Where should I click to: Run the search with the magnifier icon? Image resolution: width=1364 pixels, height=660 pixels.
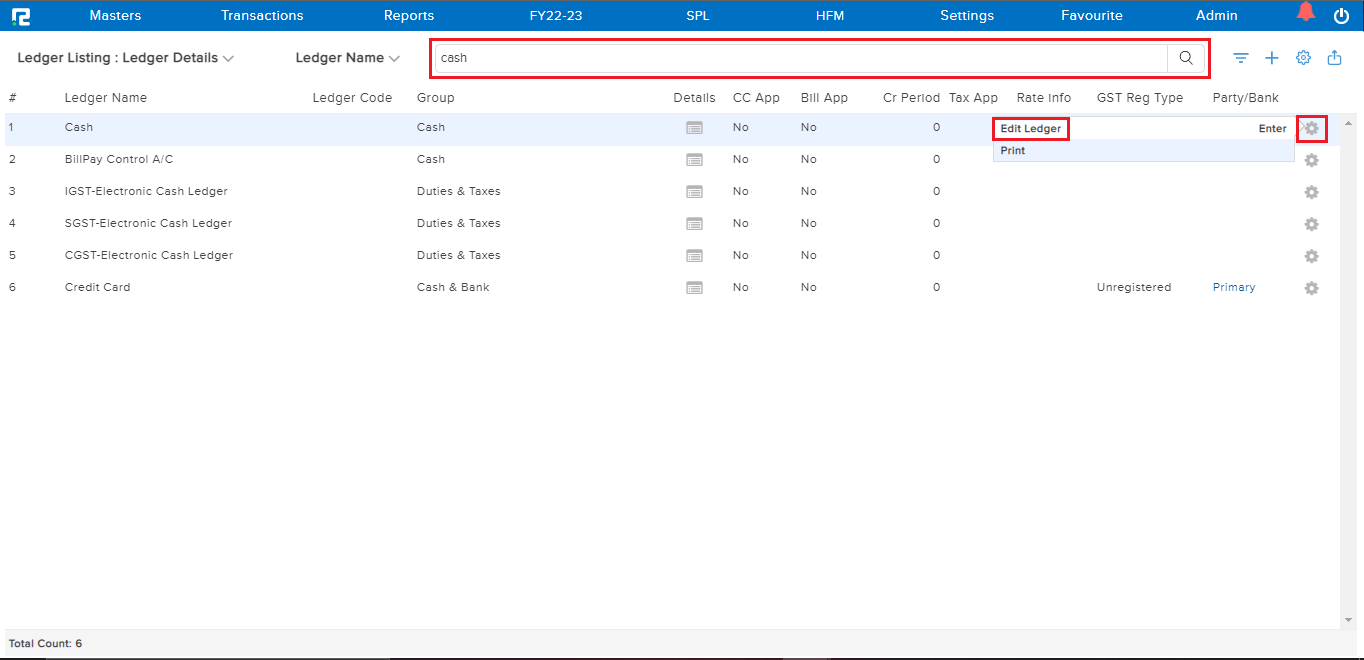[x=1186, y=58]
